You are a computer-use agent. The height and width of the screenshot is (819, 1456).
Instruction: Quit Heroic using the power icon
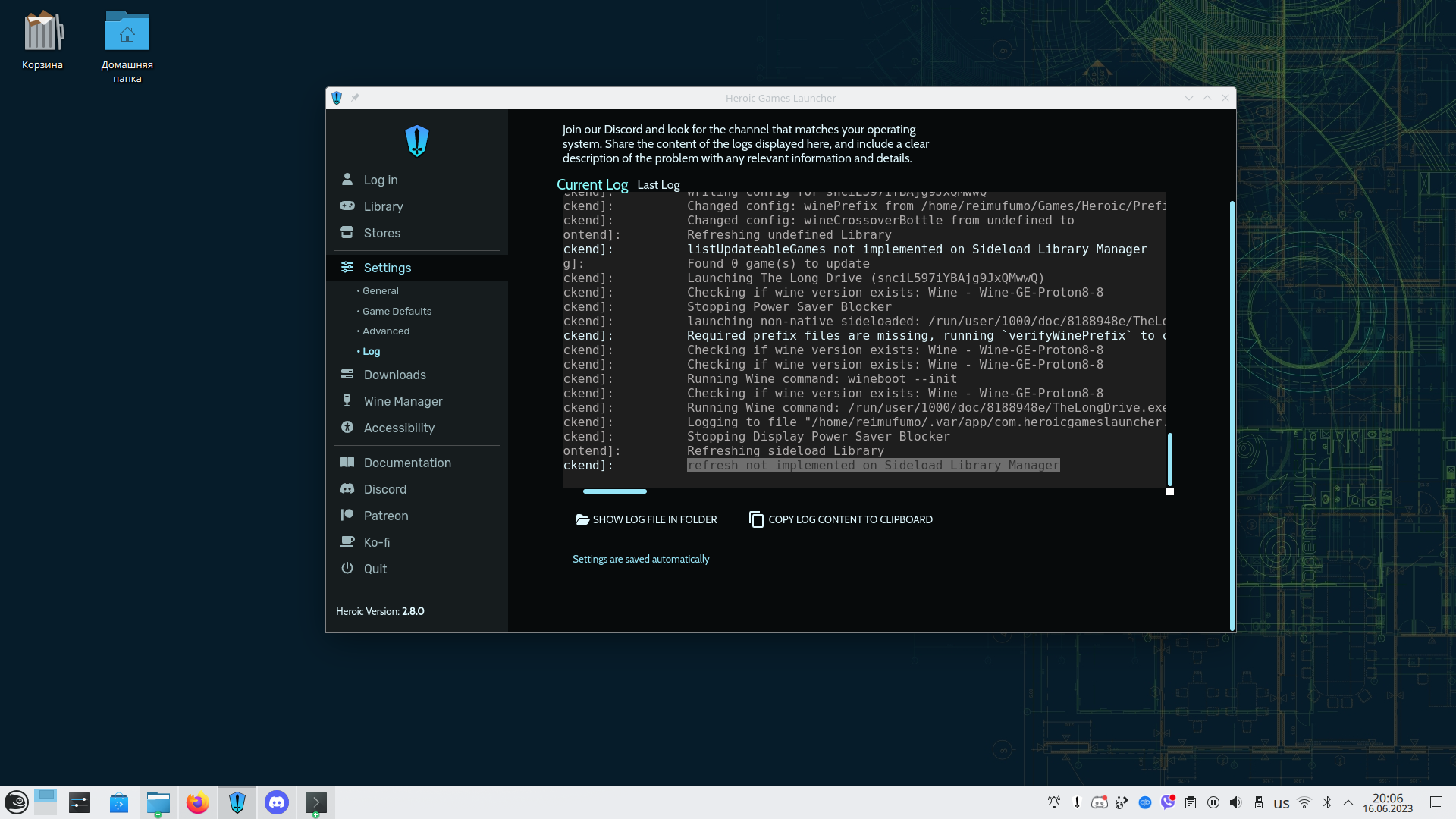point(347,568)
